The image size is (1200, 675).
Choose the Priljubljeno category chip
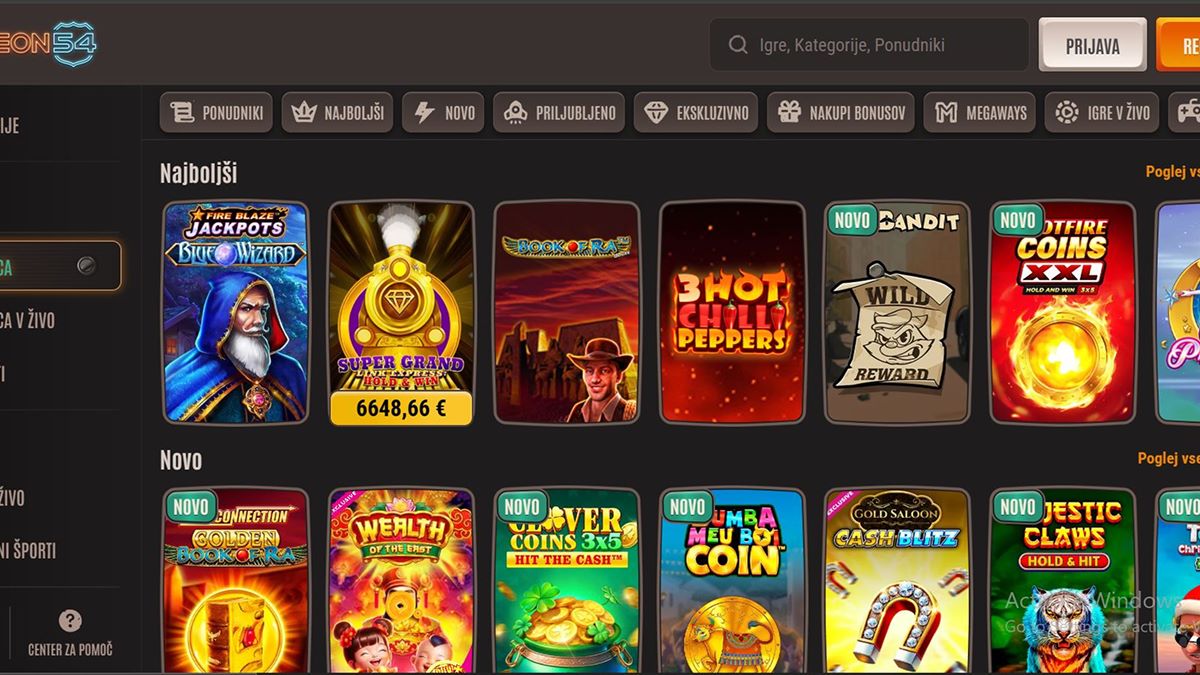tap(559, 113)
